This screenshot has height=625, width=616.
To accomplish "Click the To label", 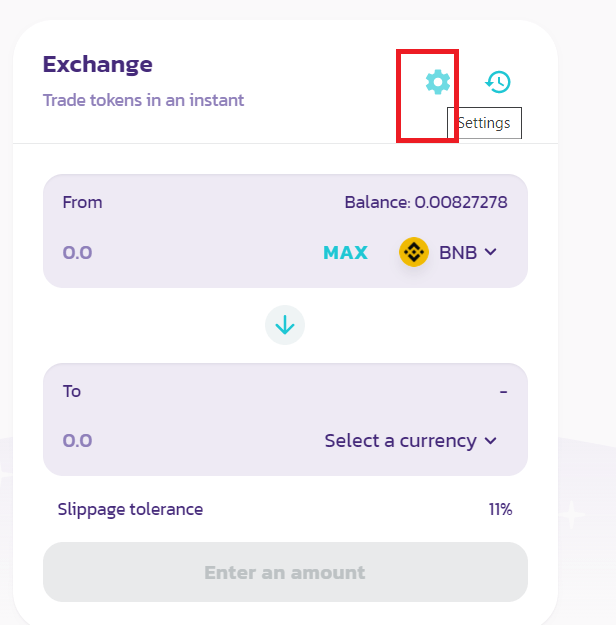I will (72, 392).
